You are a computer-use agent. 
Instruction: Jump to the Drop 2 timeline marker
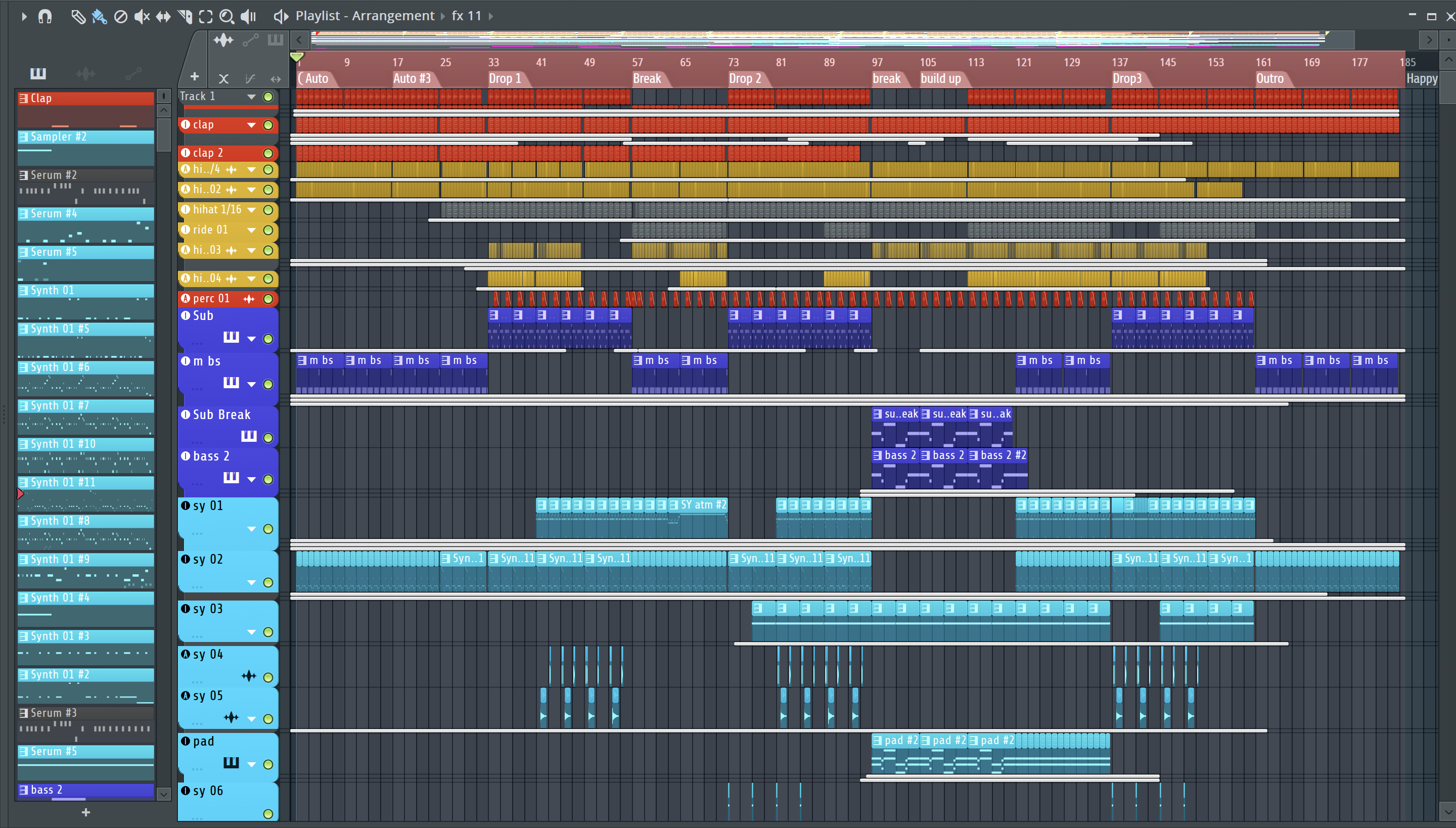click(x=745, y=78)
